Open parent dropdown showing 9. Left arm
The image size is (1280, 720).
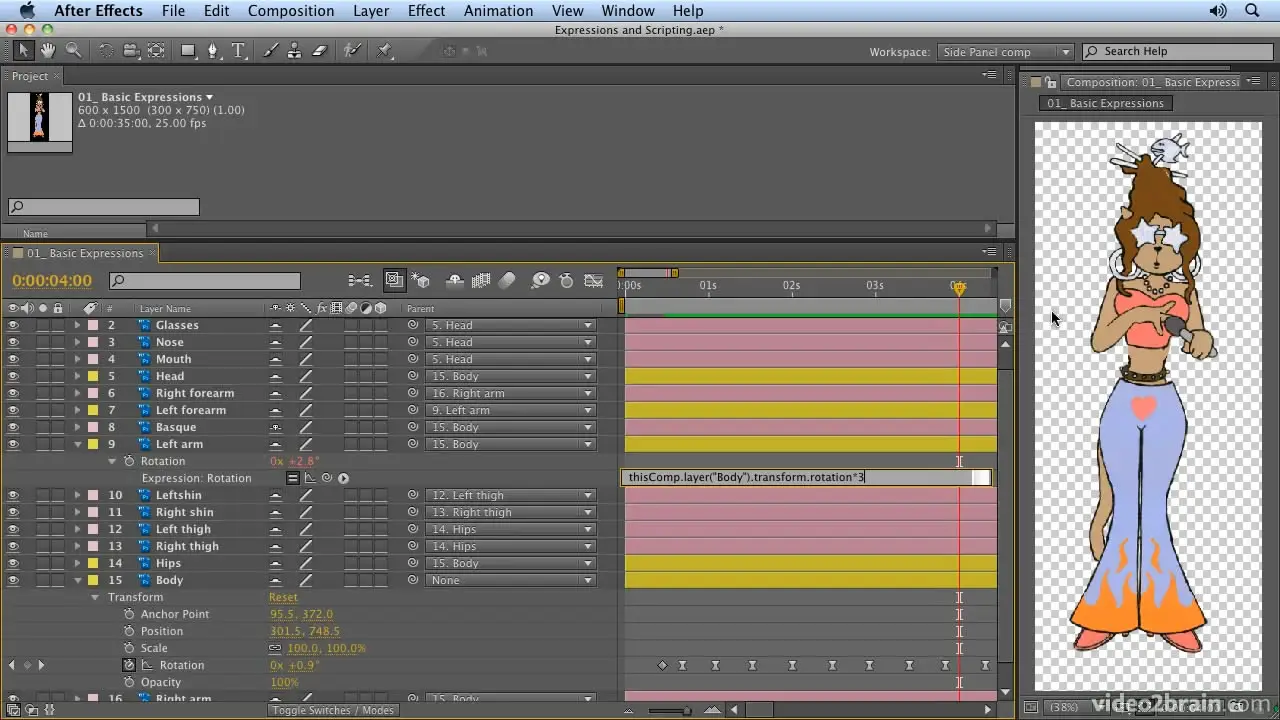tap(510, 410)
